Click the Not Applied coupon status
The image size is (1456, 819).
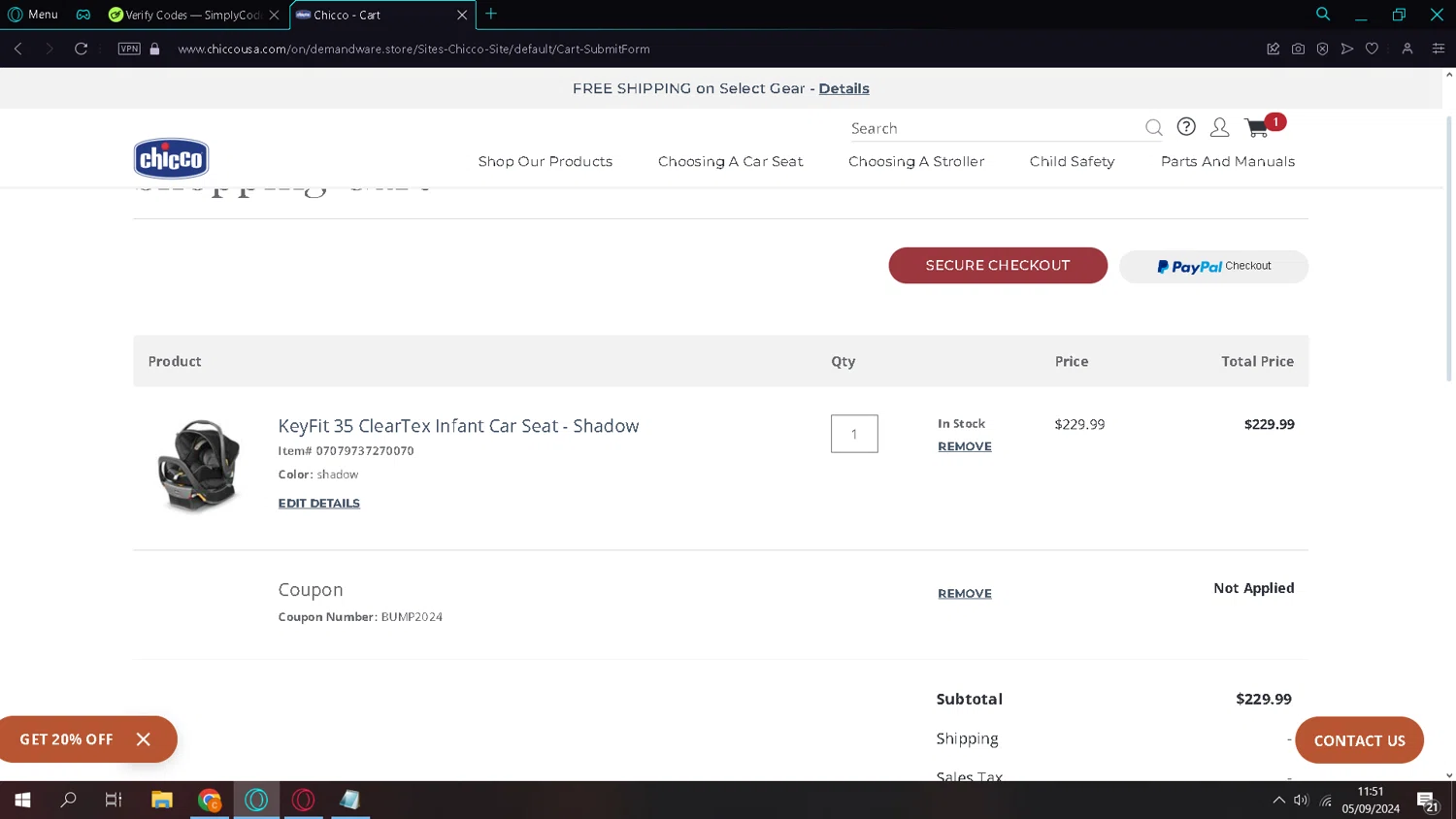(x=1253, y=588)
